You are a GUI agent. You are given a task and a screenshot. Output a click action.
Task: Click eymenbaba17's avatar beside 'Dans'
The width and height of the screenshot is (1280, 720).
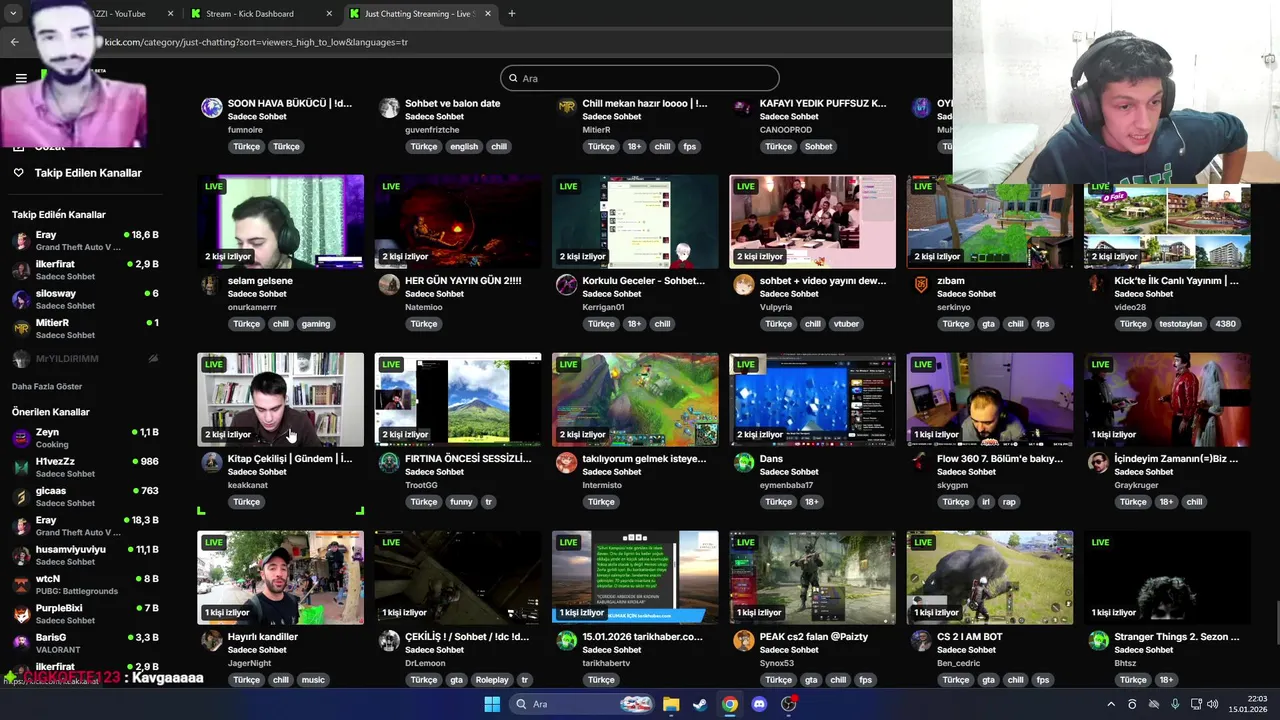744,462
